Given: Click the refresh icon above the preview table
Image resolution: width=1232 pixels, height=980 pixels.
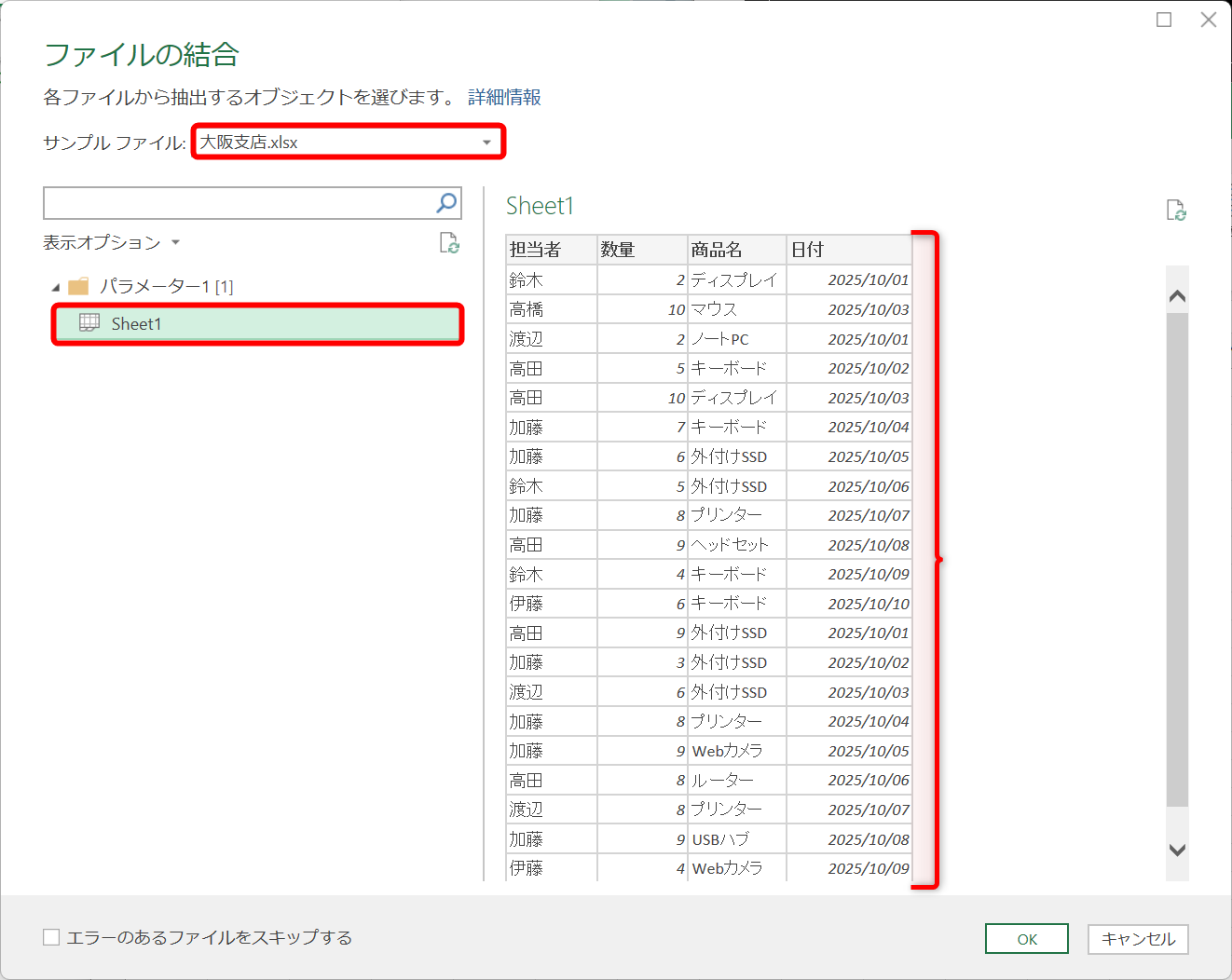Looking at the screenshot, I should pyautogui.click(x=1176, y=211).
